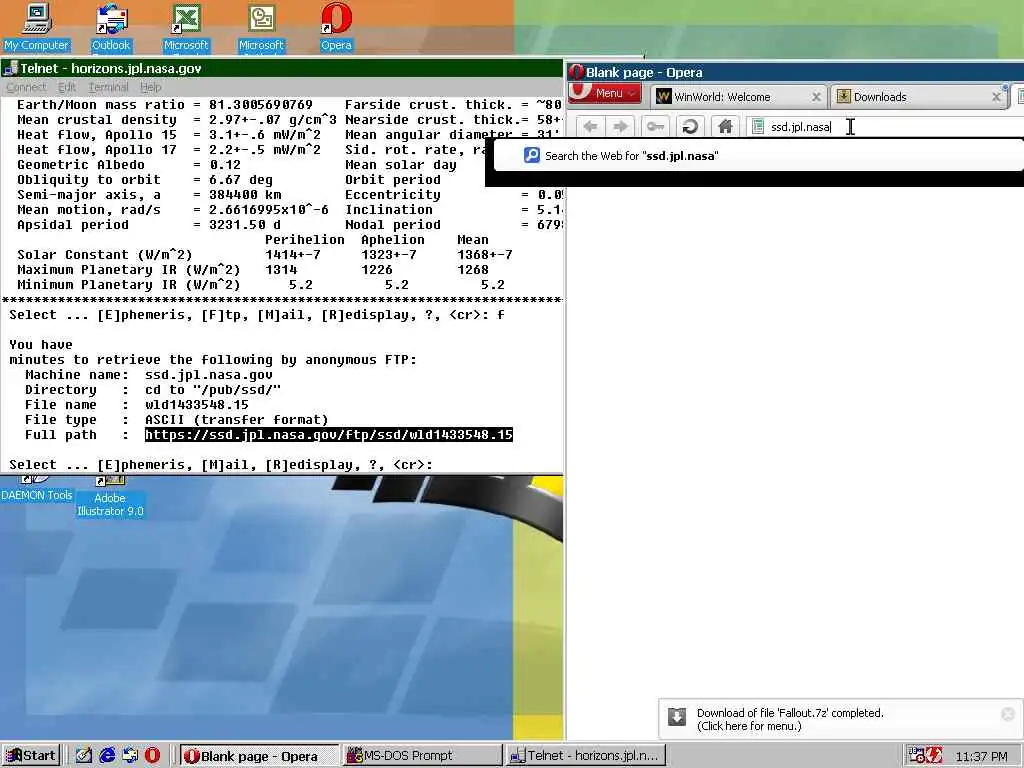Reload the page in Opera
Image resolution: width=1024 pixels, height=768 pixels.
(x=690, y=127)
